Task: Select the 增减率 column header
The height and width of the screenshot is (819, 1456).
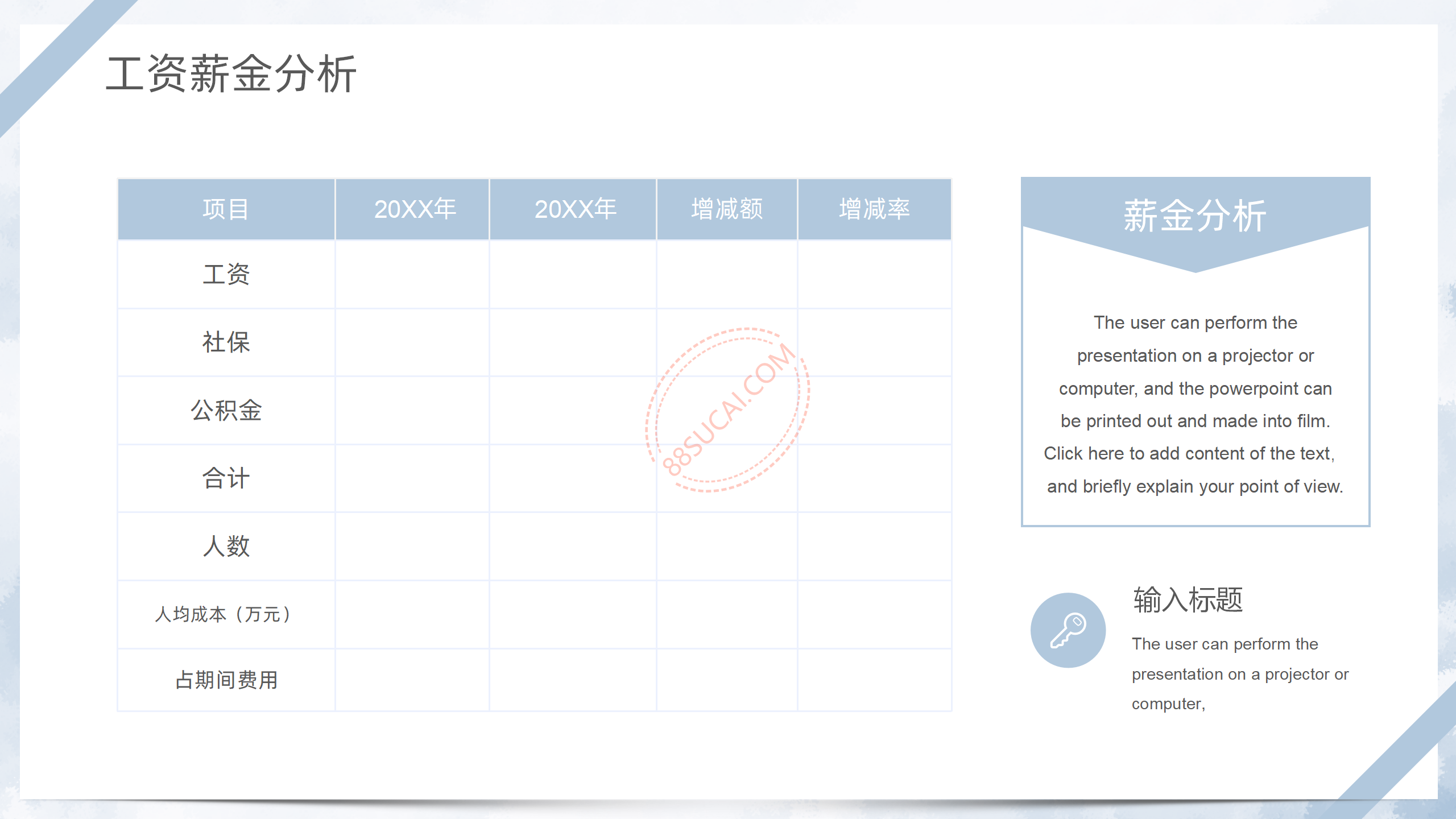Action: coord(874,209)
